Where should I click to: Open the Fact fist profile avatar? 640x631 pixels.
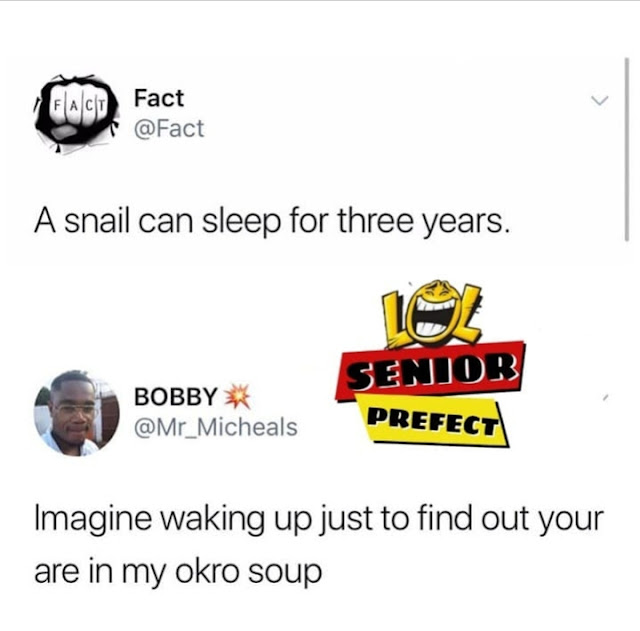77,113
